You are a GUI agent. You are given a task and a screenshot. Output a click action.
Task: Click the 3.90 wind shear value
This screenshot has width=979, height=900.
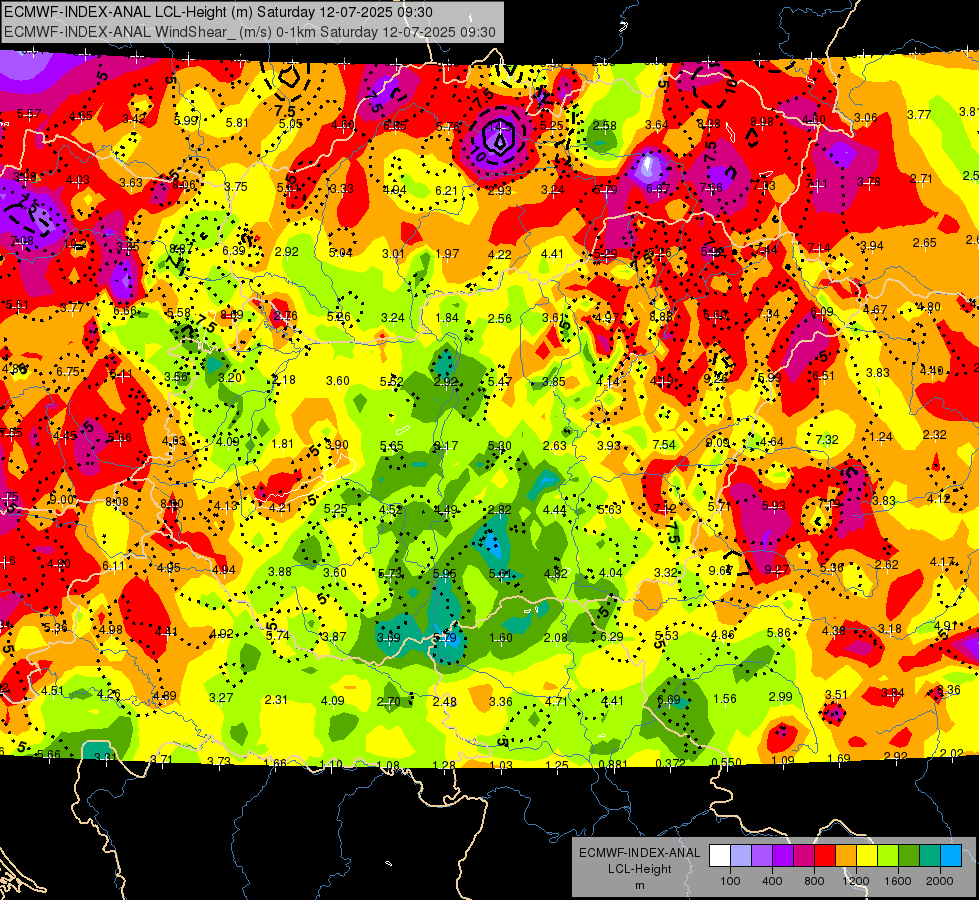[x=337, y=445]
